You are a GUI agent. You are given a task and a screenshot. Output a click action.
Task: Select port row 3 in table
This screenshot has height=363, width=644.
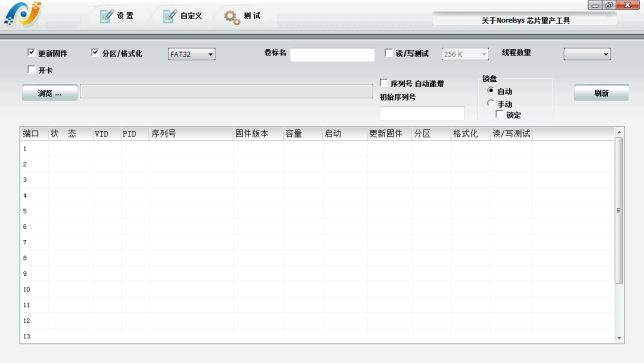317,180
